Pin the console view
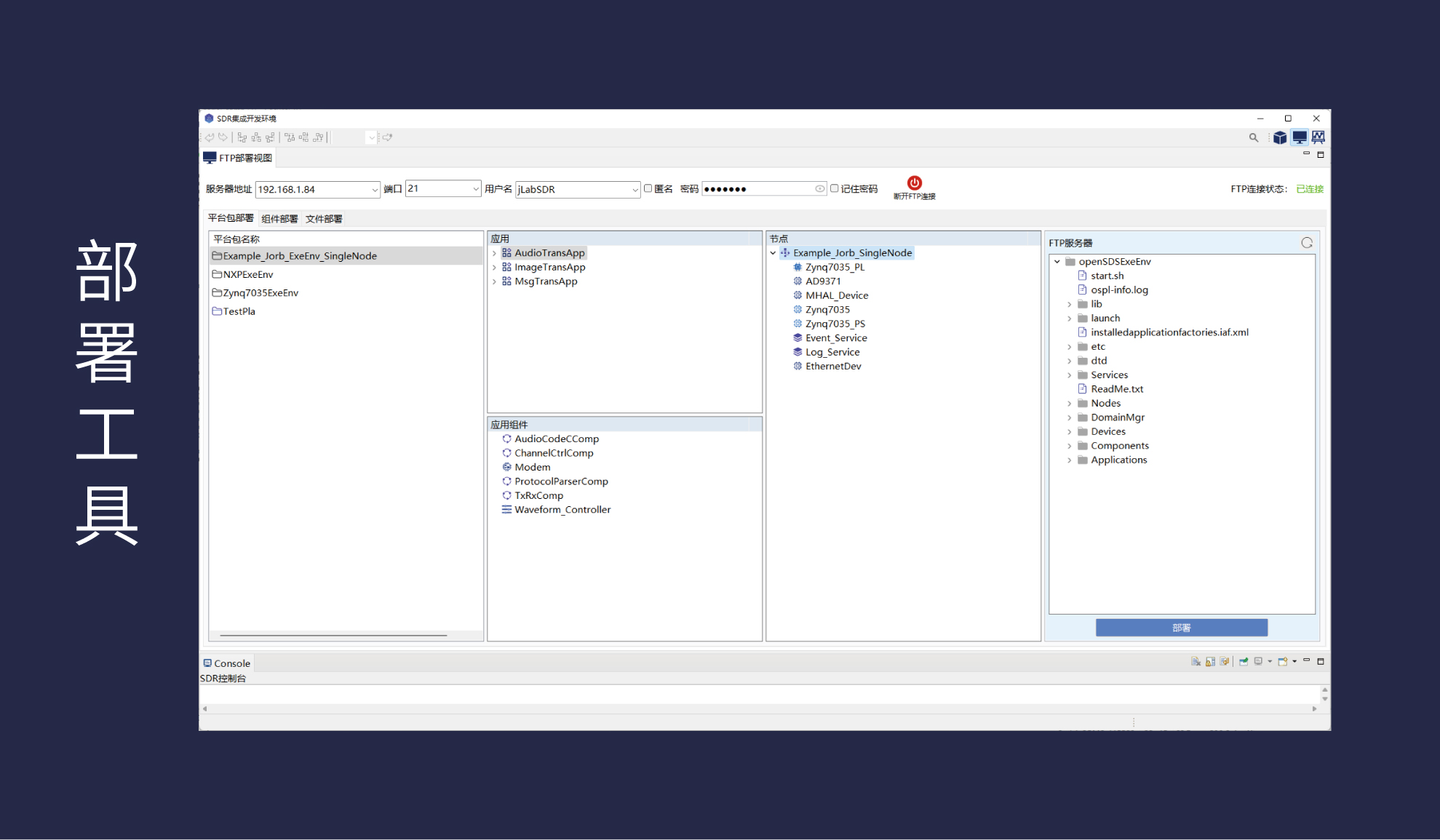This screenshot has height=840, width=1440. (1244, 662)
